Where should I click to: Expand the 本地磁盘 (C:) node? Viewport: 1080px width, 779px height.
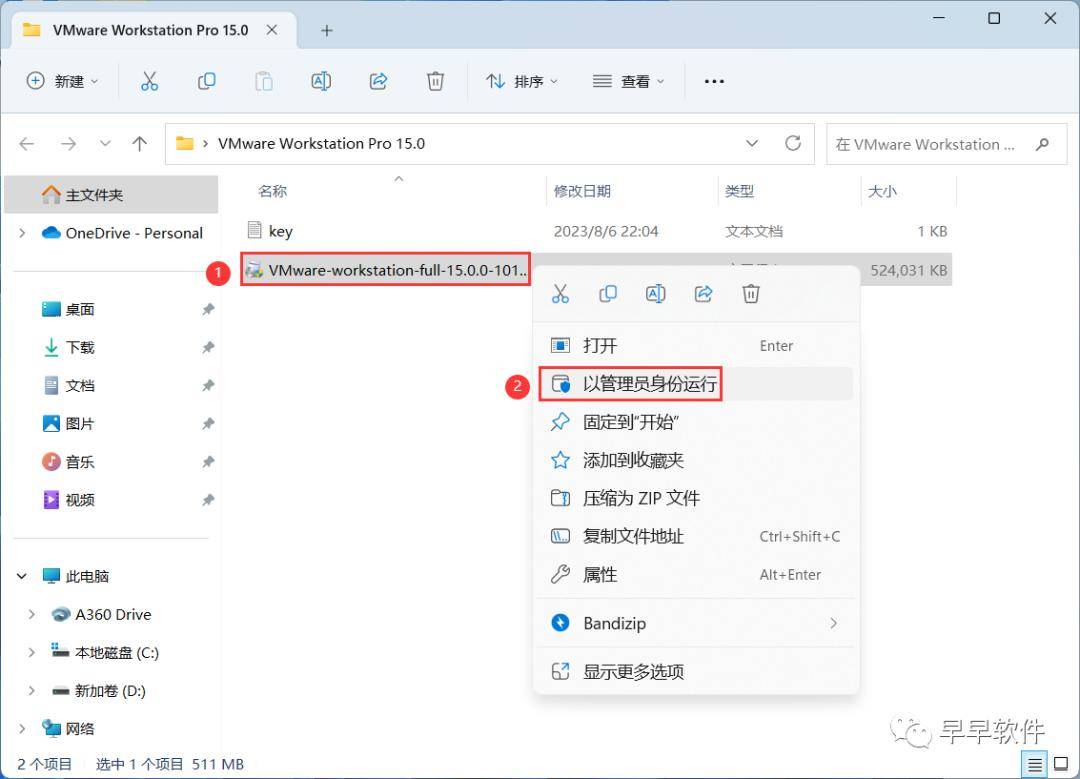pos(32,652)
